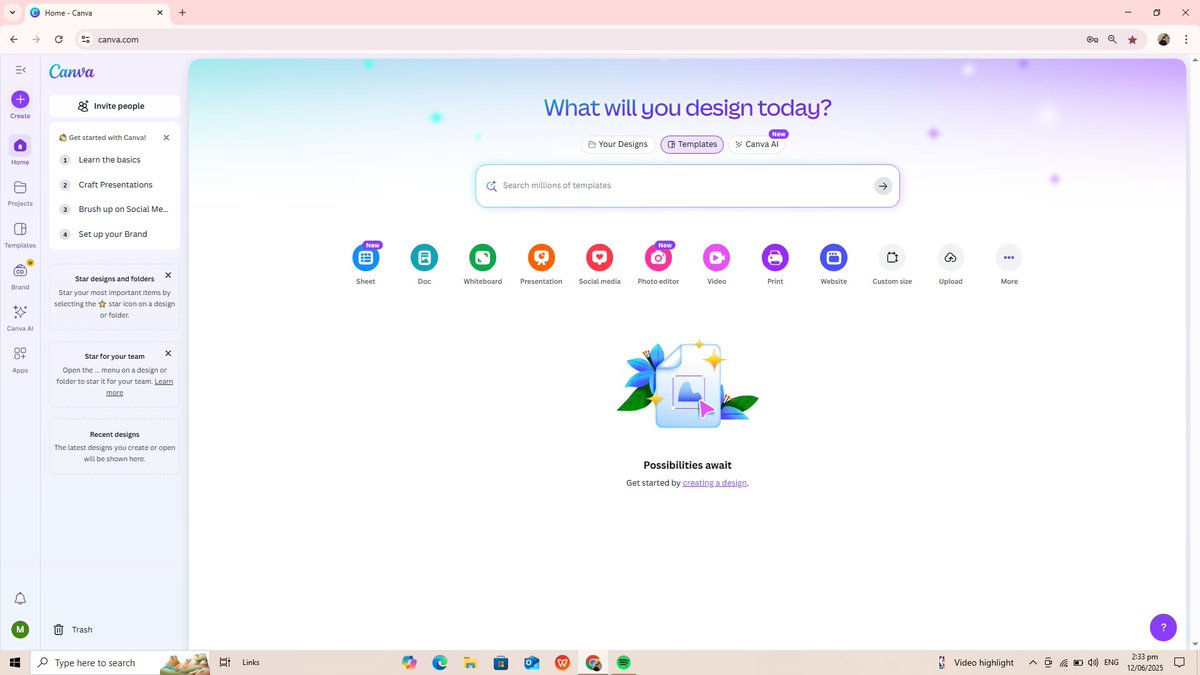Close the 'Get started with Canva!' card

(166, 138)
